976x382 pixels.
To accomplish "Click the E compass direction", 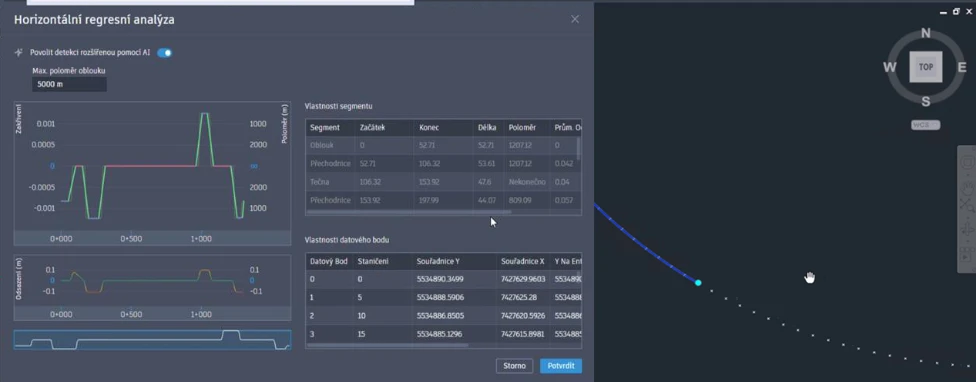I will [x=962, y=67].
